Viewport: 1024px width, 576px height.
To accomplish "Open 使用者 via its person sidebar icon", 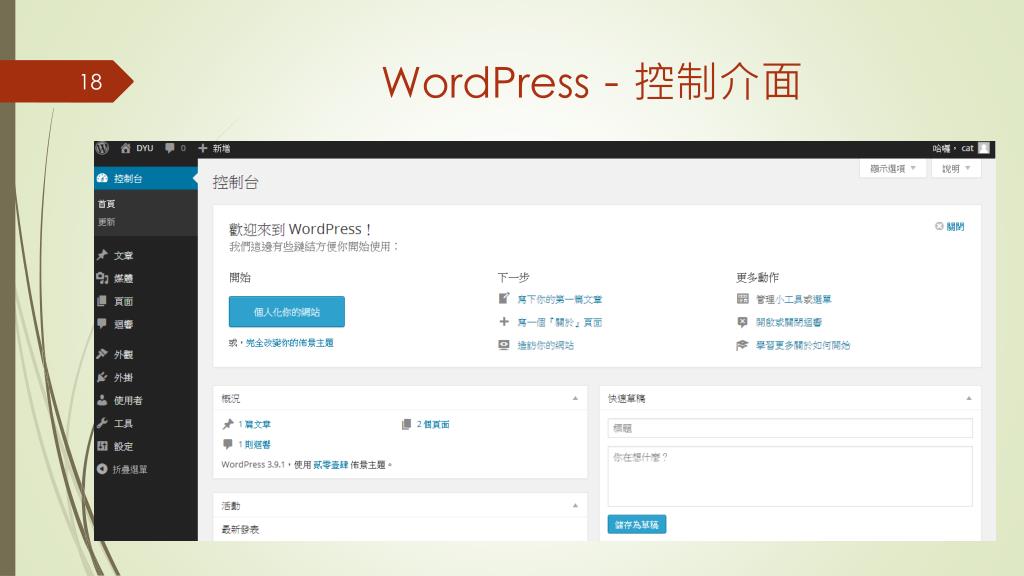I will click(x=102, y=400).
